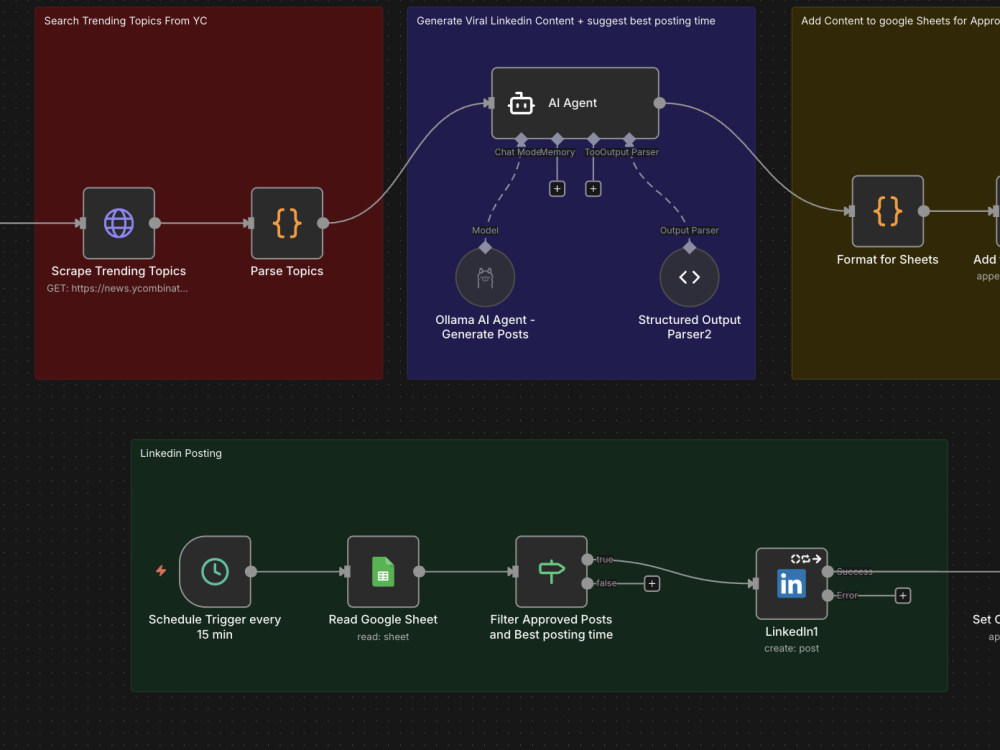Screen dimensions: 1000x750
Task: Add node on LinkedIn1 Error output
Action: [902, 596]
